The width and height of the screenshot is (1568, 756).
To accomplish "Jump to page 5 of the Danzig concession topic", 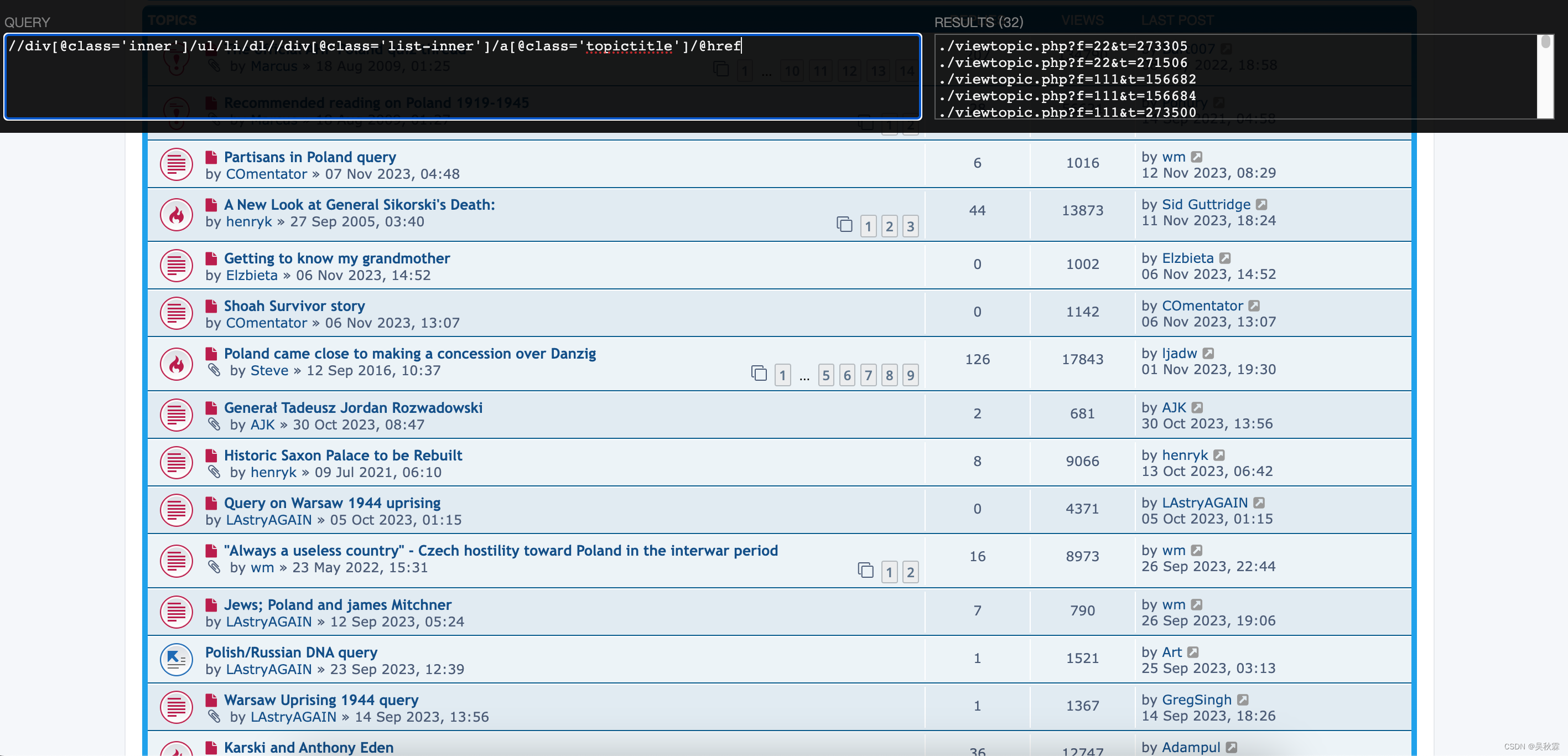I will tap(826, 375).
